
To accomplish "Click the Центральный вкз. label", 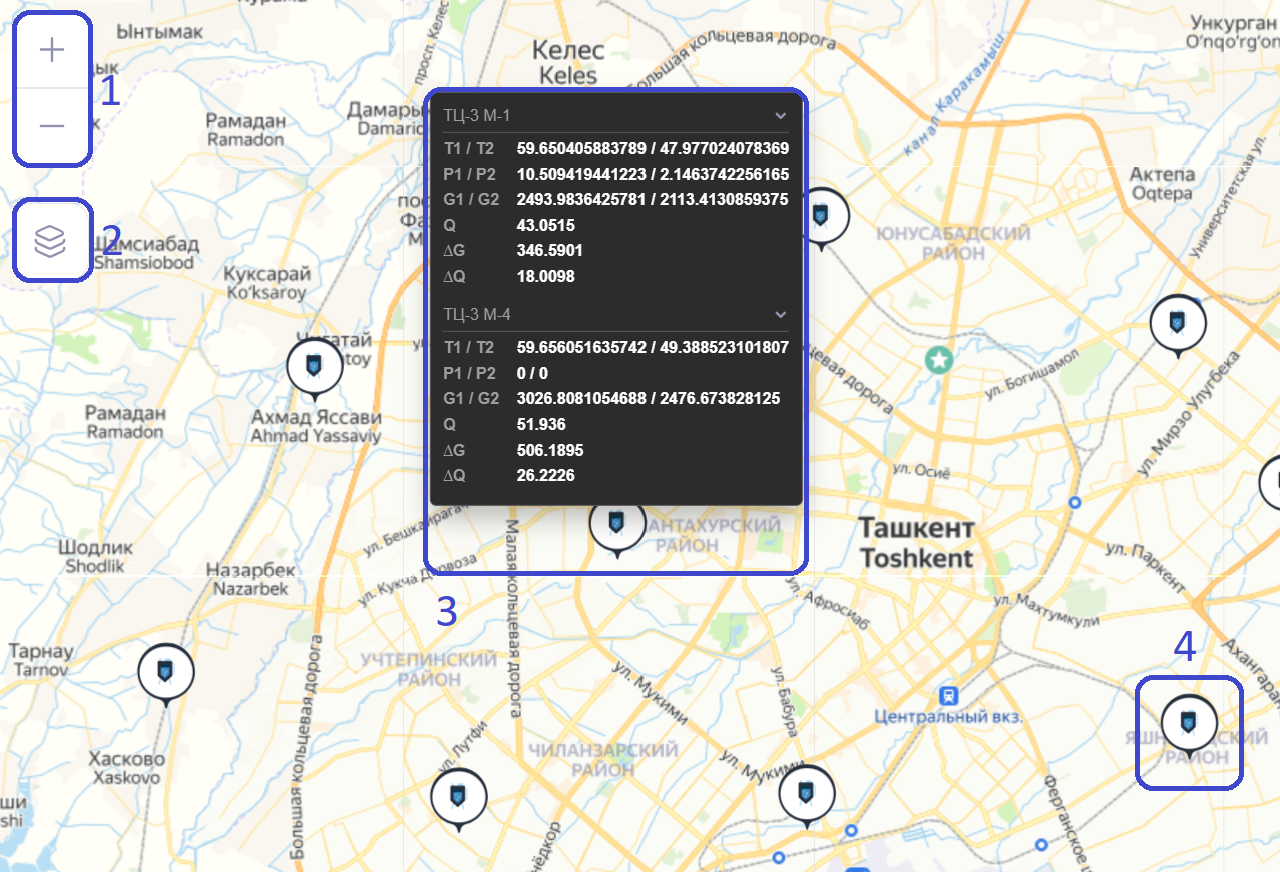I will [x=948, y=717].
